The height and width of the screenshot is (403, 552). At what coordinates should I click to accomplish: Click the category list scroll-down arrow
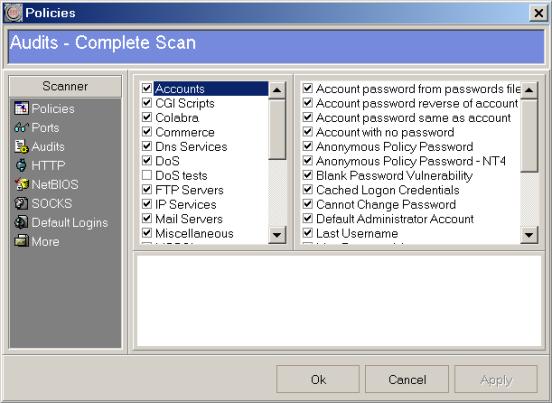point(277,235)
